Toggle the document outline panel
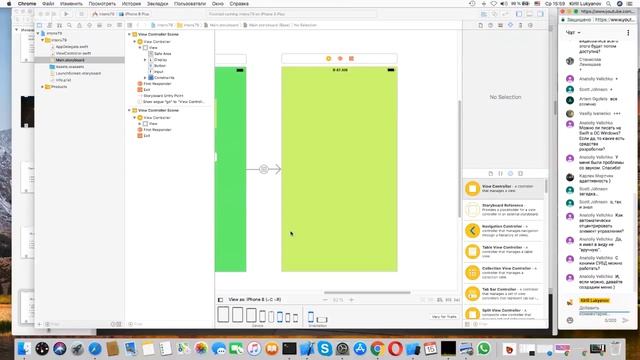 pos(220,300)
